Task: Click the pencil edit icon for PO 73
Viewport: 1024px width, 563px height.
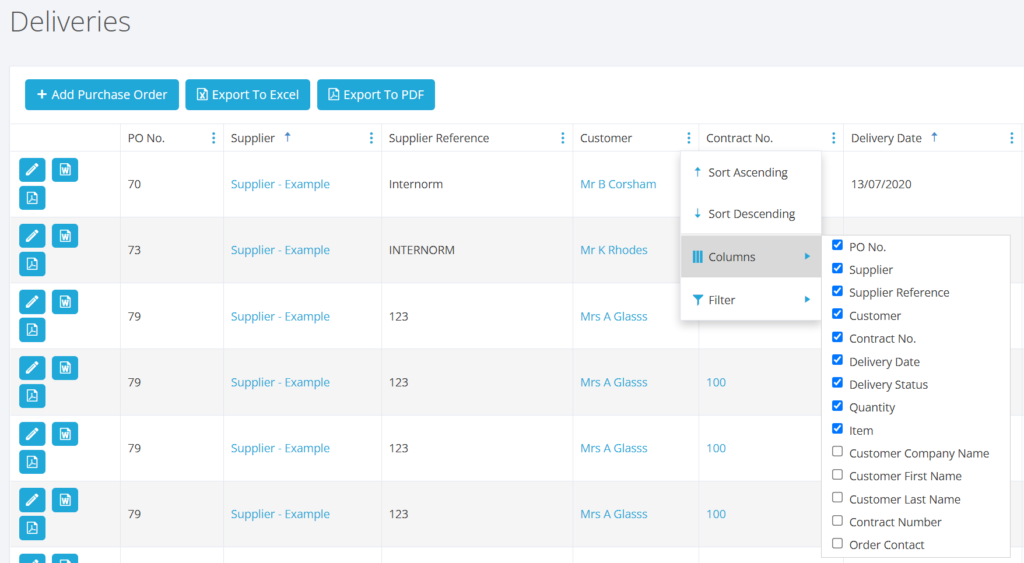Action: tap(32, 236)
